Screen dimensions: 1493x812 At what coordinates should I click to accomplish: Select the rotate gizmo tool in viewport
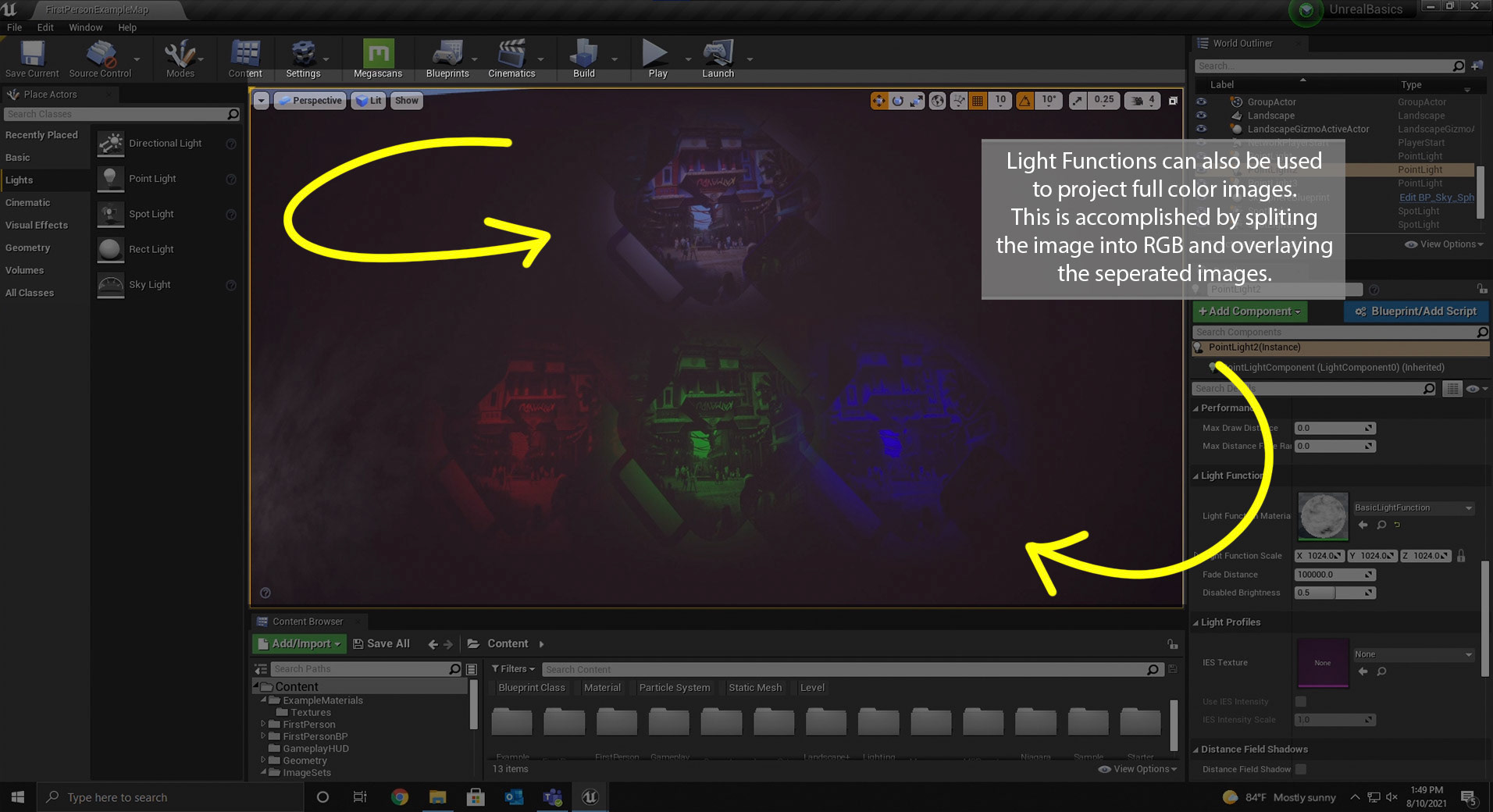pyautogui.click(x=898, y=101)
